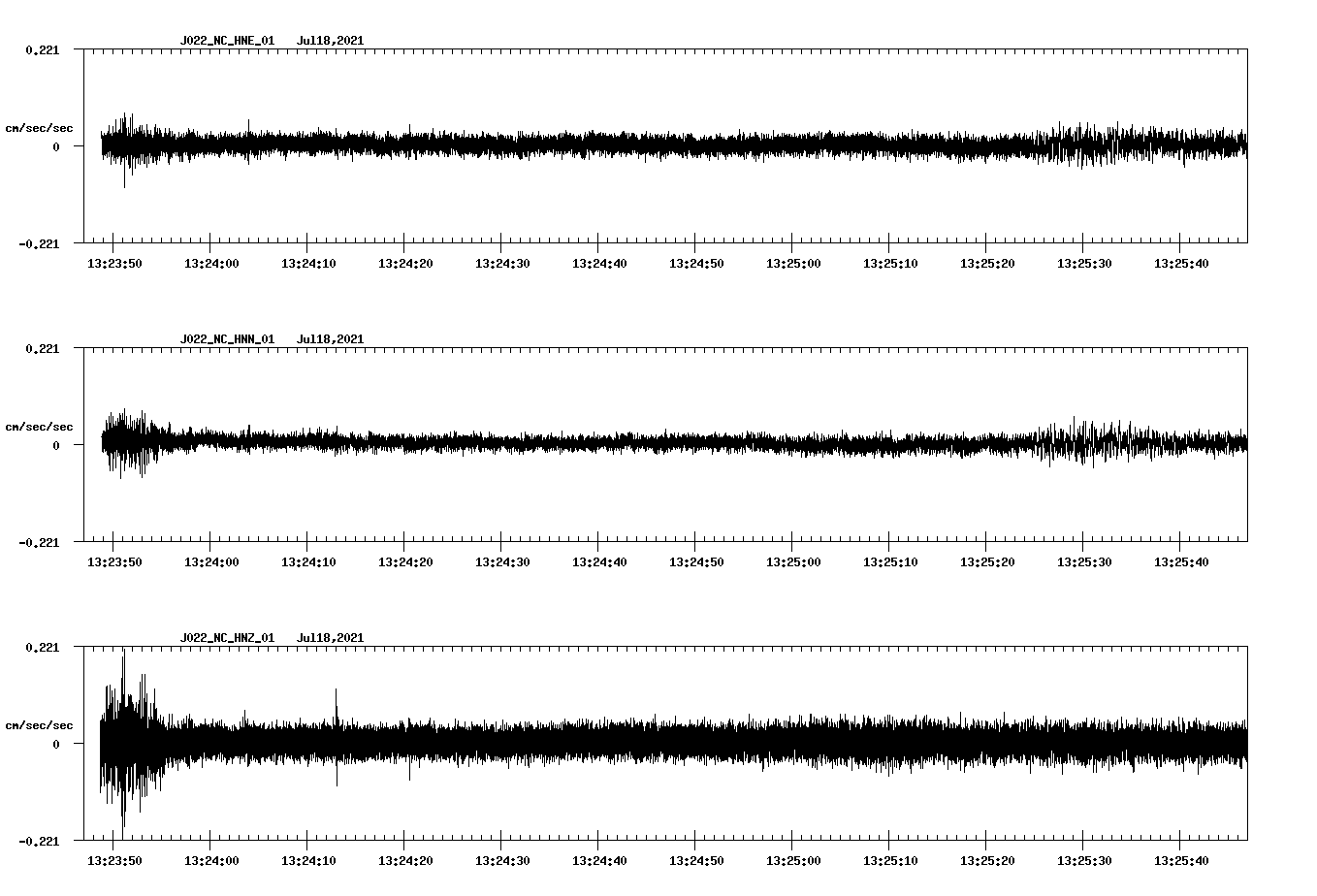The image size is (1317, 896).
Task: Choose the 13:25:30 time on HNZ time axis
Action: pos(1084,860)
